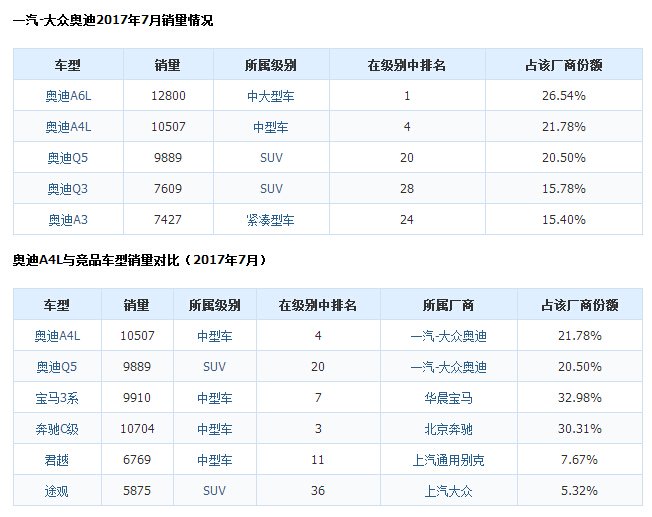Screen dimensions: 652x517
Task: Click the 紧凑型车 category link
Action: point(271,220)
